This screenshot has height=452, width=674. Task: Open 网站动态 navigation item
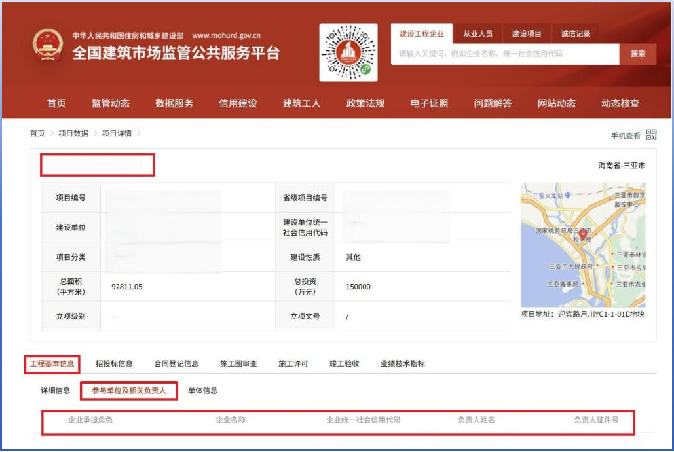click(x=556, y=103)
